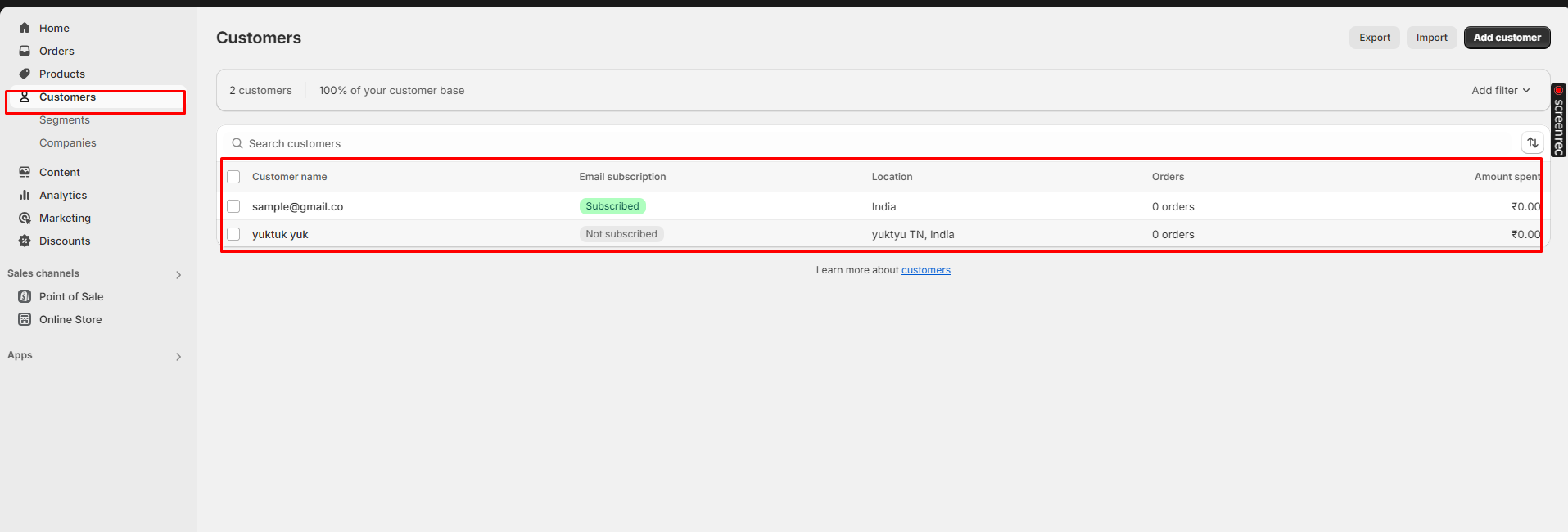1568x532 pixels.
Task: Open Analytics in the sidebar
Action: tap(63, 195)
